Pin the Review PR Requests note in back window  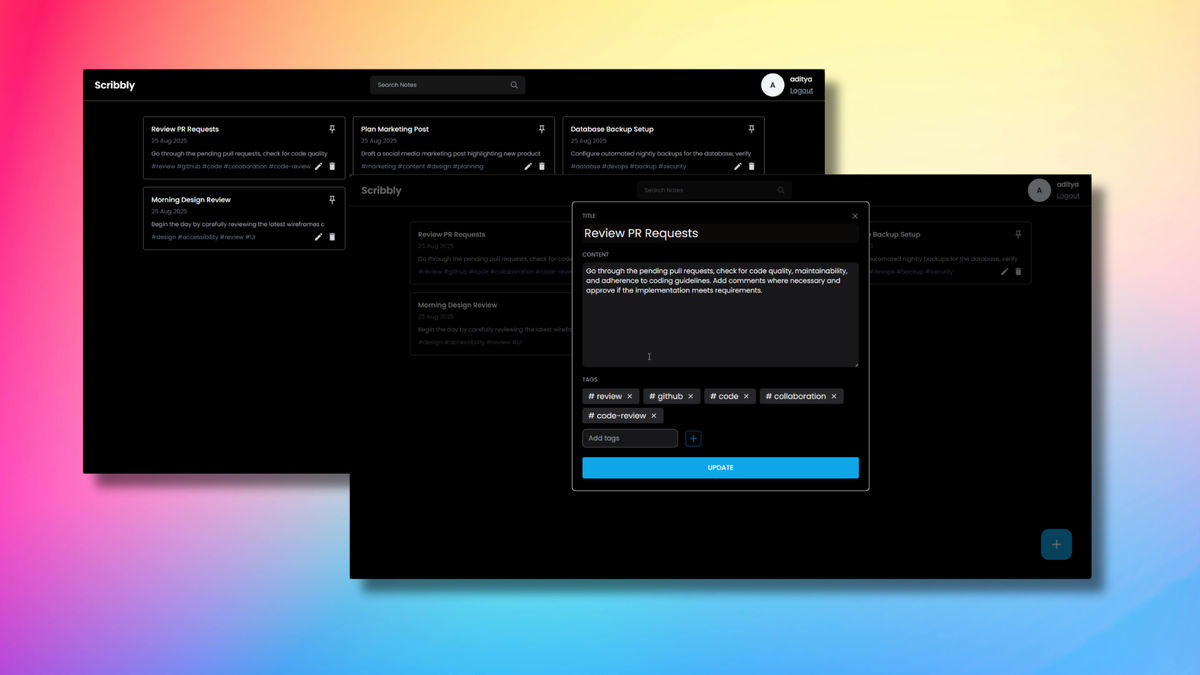[x=332, y=129]
